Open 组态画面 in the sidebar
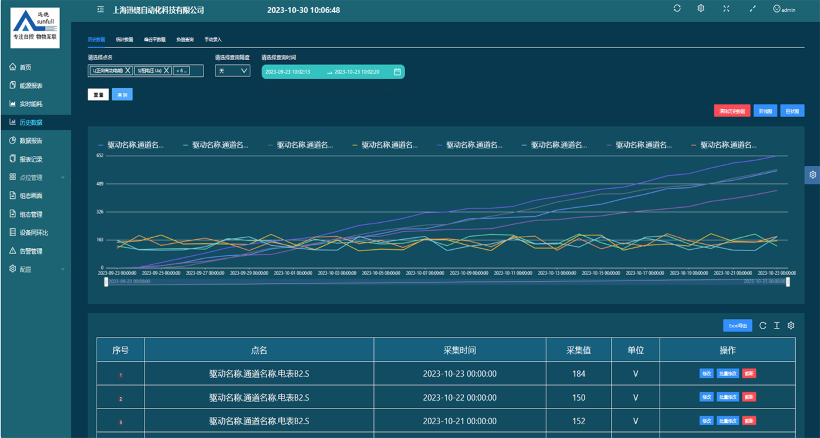The width and height of the screenshot is (820, 438). [x=35, y=195]
